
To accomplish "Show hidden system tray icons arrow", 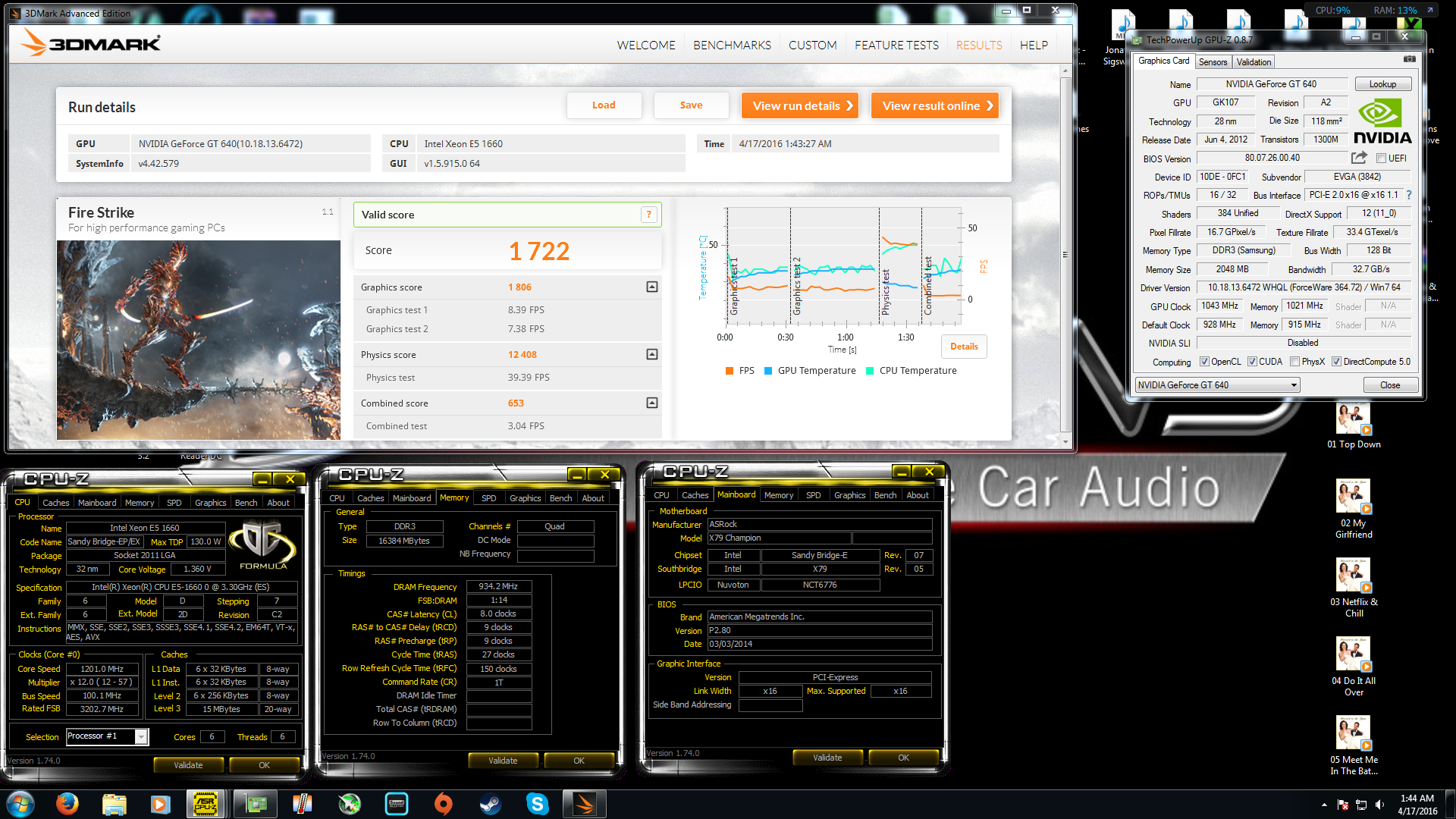I will point(1324,805).
